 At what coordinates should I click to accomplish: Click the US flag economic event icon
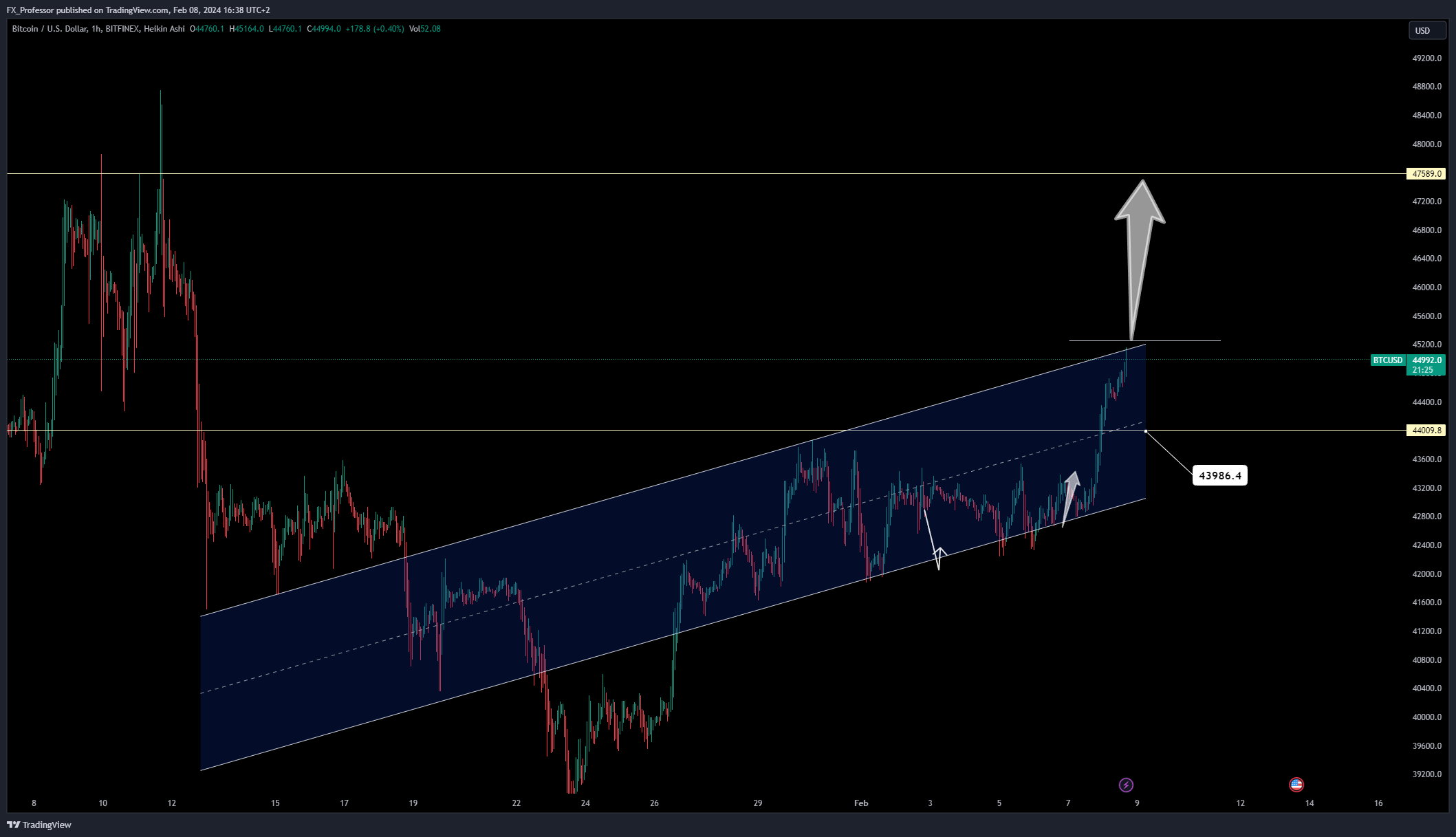pos(1296,785)
